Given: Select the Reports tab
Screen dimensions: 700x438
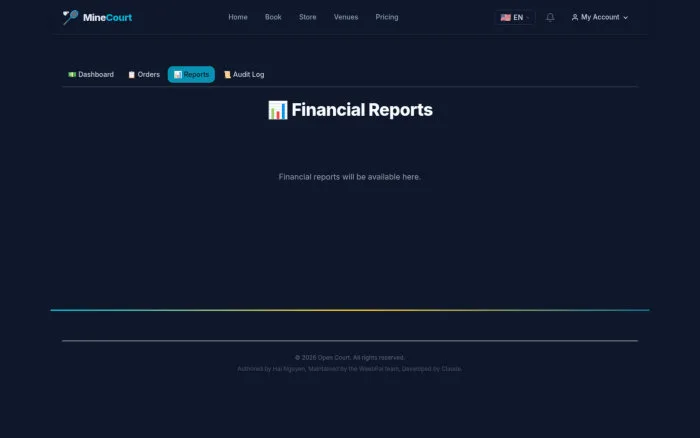Looking at the screenshot, I should pyautogui.click(x=191, y=75).
